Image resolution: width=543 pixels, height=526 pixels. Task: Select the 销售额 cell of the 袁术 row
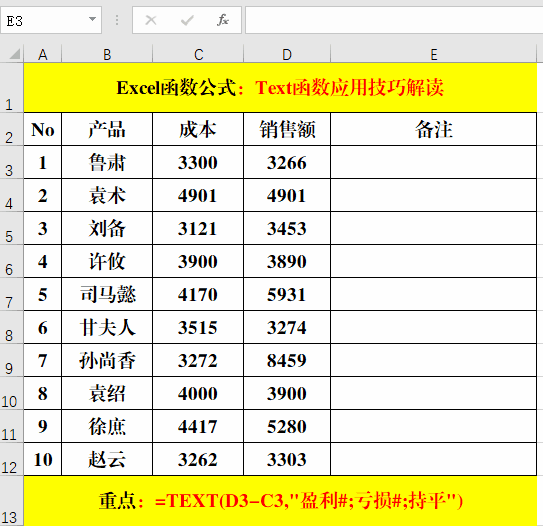click(287, 195)
